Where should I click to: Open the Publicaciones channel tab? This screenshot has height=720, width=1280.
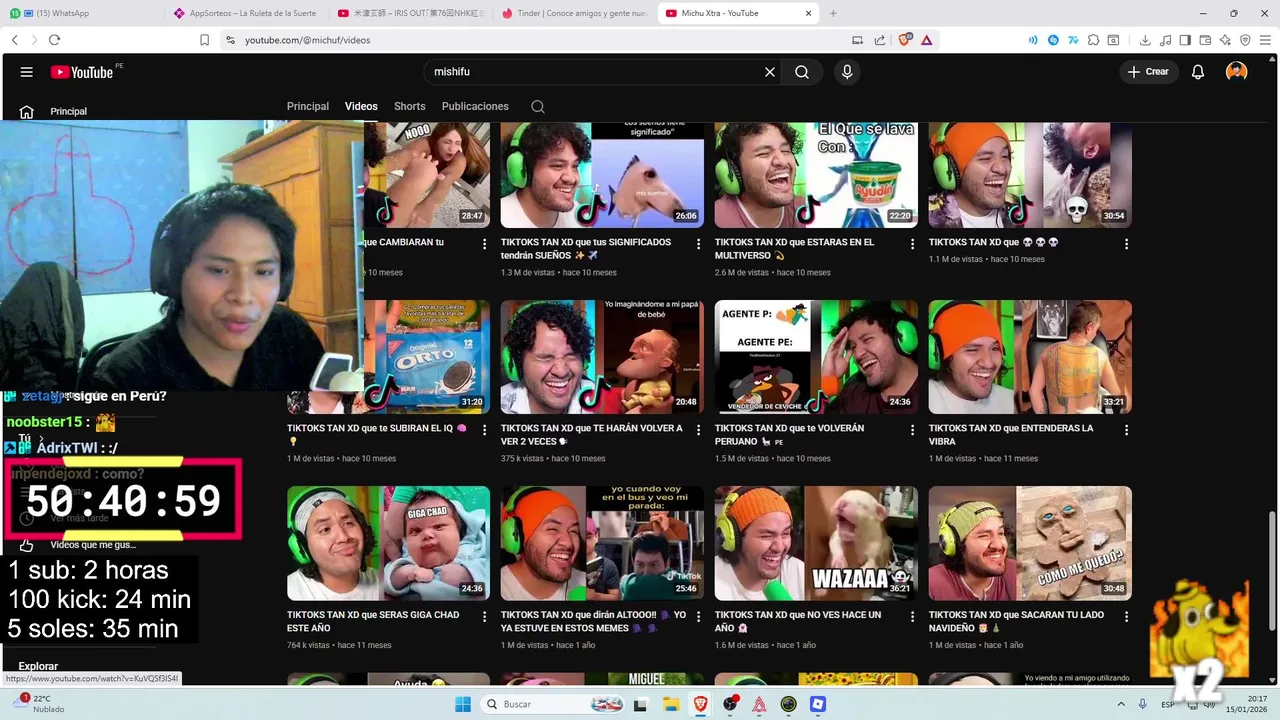pyautogui.click(x=475, y=106)
